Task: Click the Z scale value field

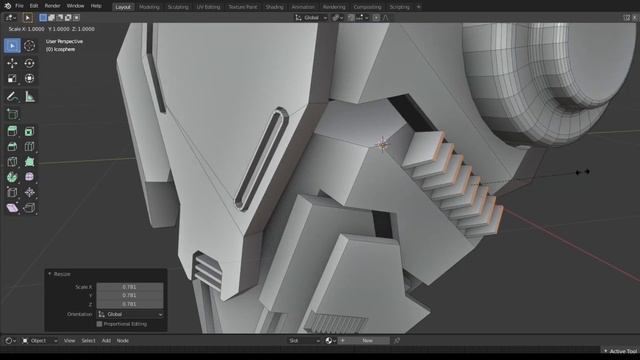Action: click(130, 304)
